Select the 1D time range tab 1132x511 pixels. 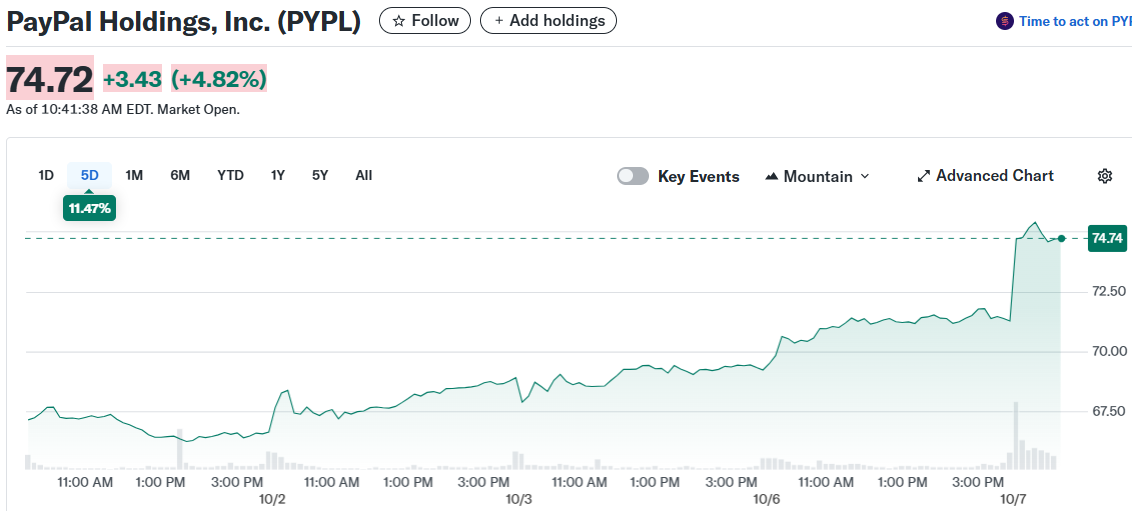[x=46, y=175]
